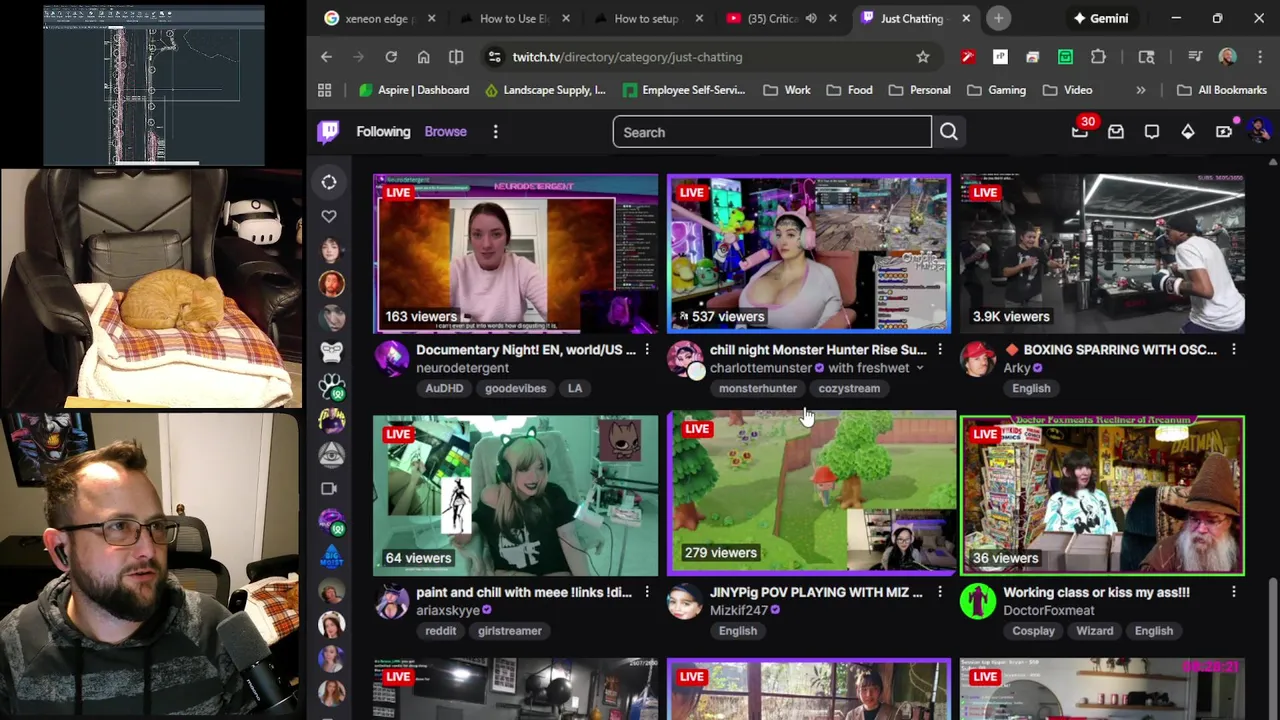Click the heart Followed Channels sidebar icon
1280x720 pixels.
pyautogui.click(x=329, y=216)
